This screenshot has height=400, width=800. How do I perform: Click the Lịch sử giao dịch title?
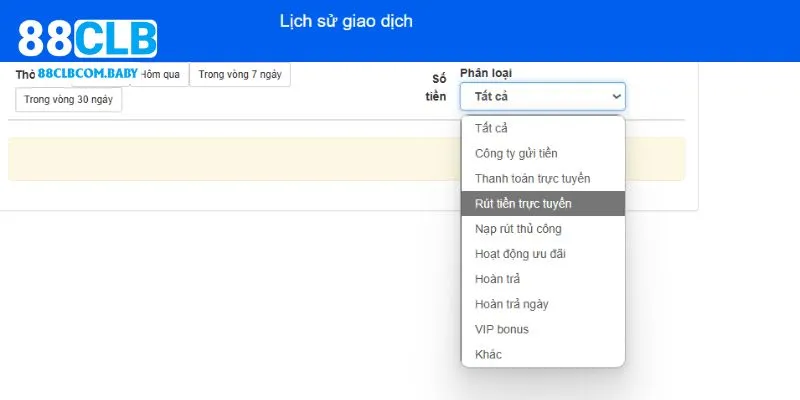346,21
